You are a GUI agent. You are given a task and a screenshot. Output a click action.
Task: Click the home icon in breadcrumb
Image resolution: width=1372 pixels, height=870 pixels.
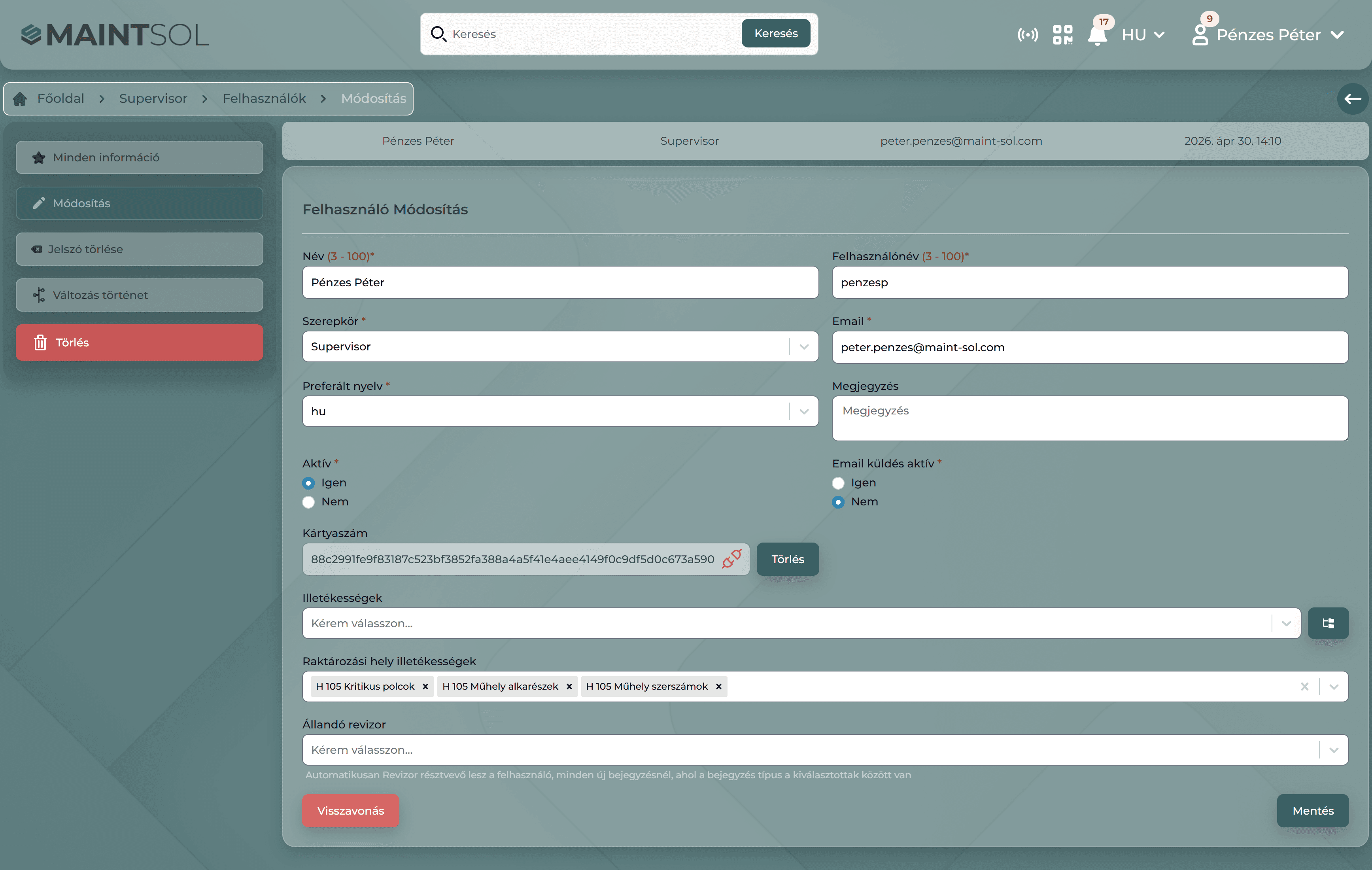coord(20,99)
